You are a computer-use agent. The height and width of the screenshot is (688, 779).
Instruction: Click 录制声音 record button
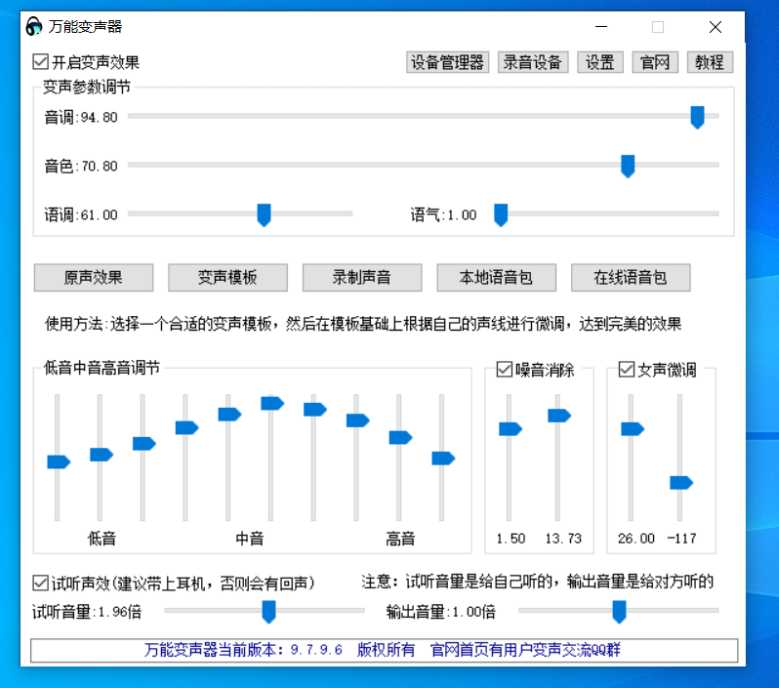pos(362,277)
